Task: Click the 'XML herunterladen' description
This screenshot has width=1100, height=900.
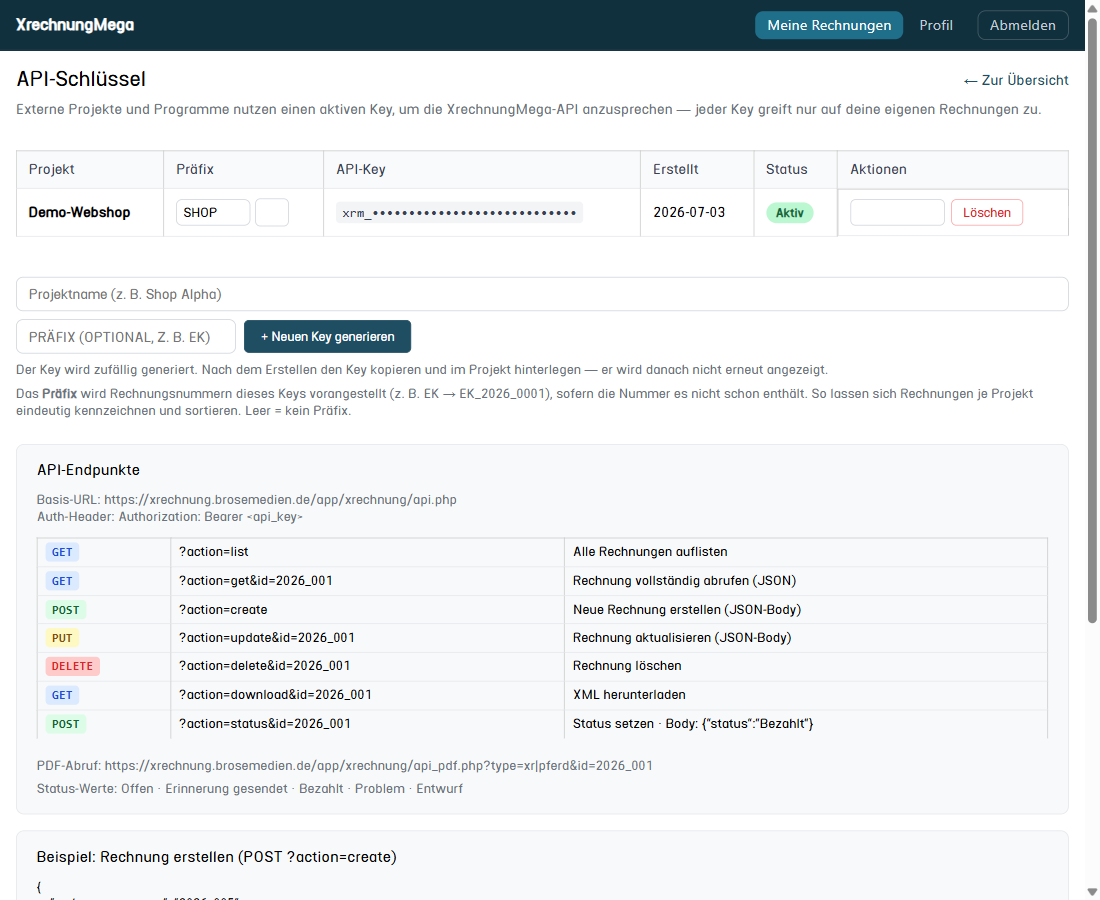Action: tap(629, 694)
